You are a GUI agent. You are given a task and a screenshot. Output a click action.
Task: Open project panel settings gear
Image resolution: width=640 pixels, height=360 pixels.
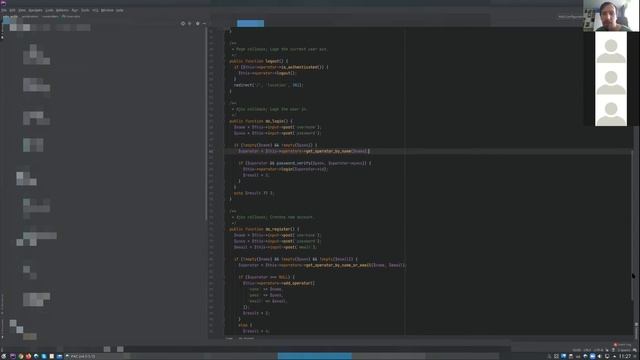tap(198, 24)
